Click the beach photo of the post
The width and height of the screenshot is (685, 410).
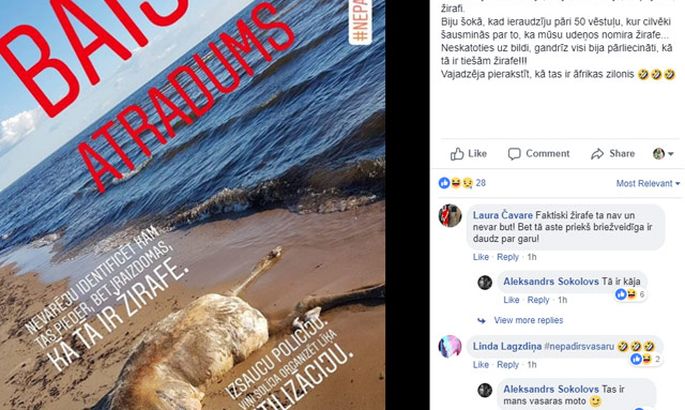(x=192, y=205)
